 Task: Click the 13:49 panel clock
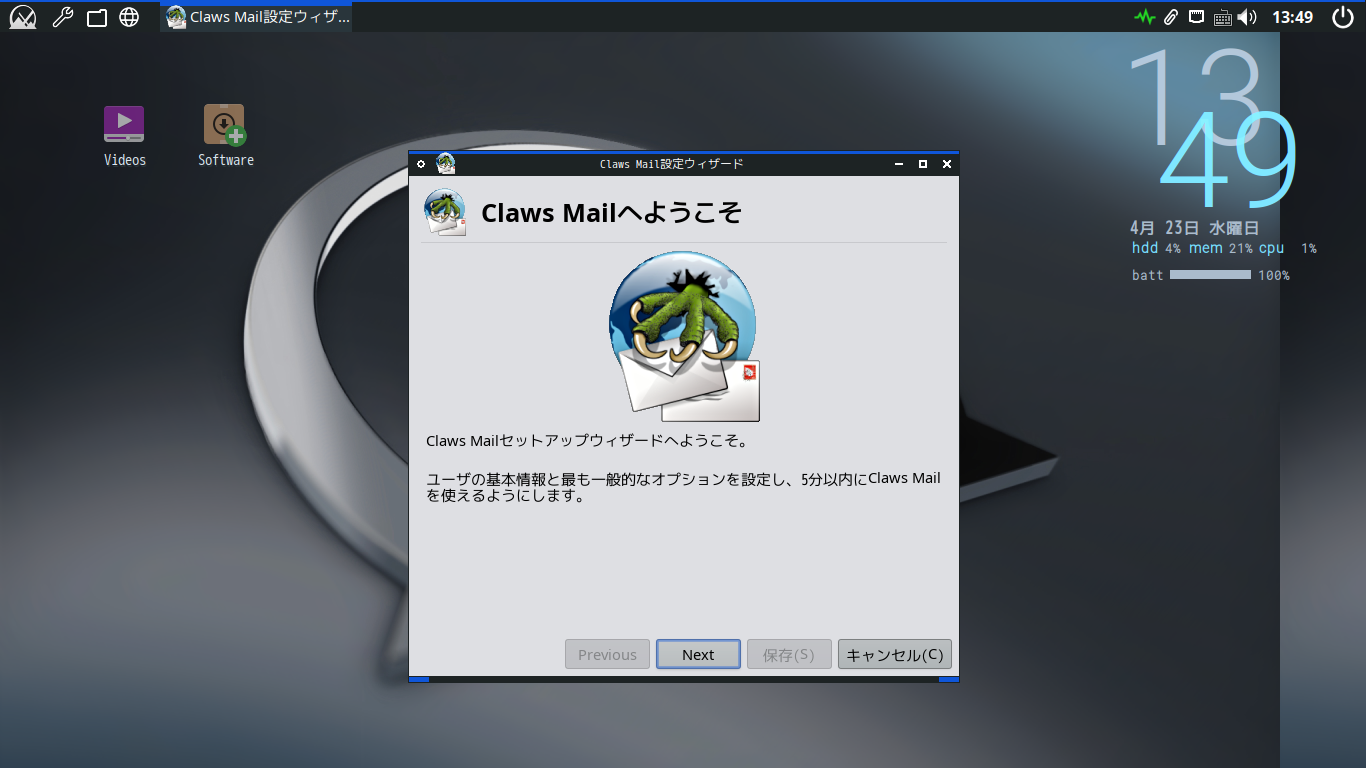1292,17
